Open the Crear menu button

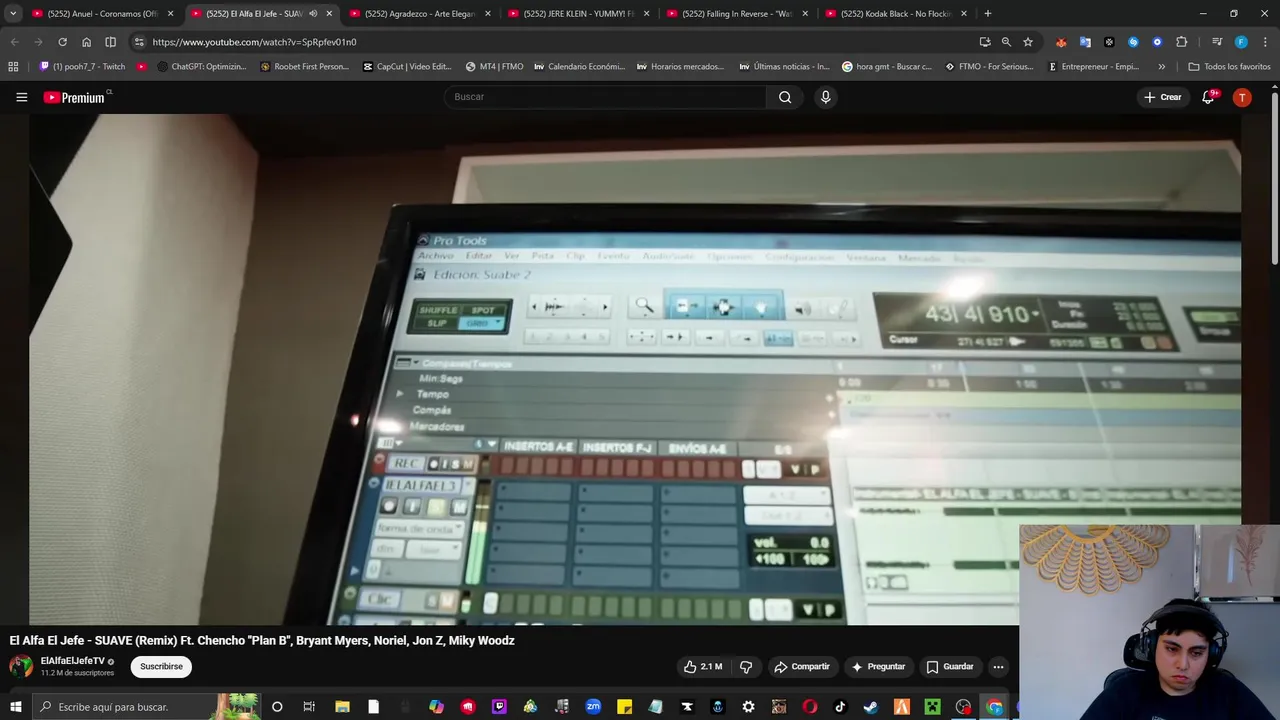click(1163, 97)
